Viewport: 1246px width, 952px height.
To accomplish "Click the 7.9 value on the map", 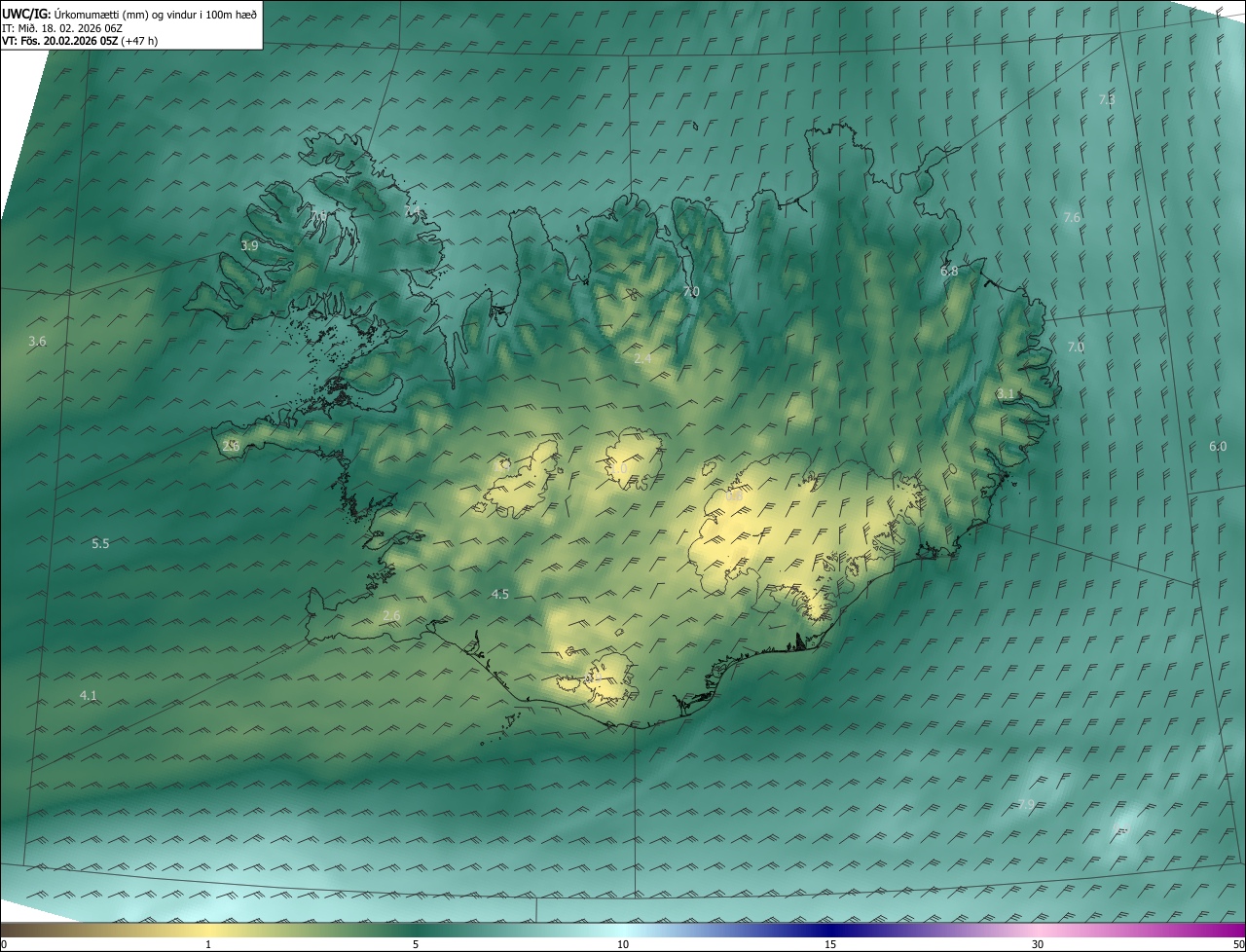I will pyautogui.click(x=1026, y=805).
